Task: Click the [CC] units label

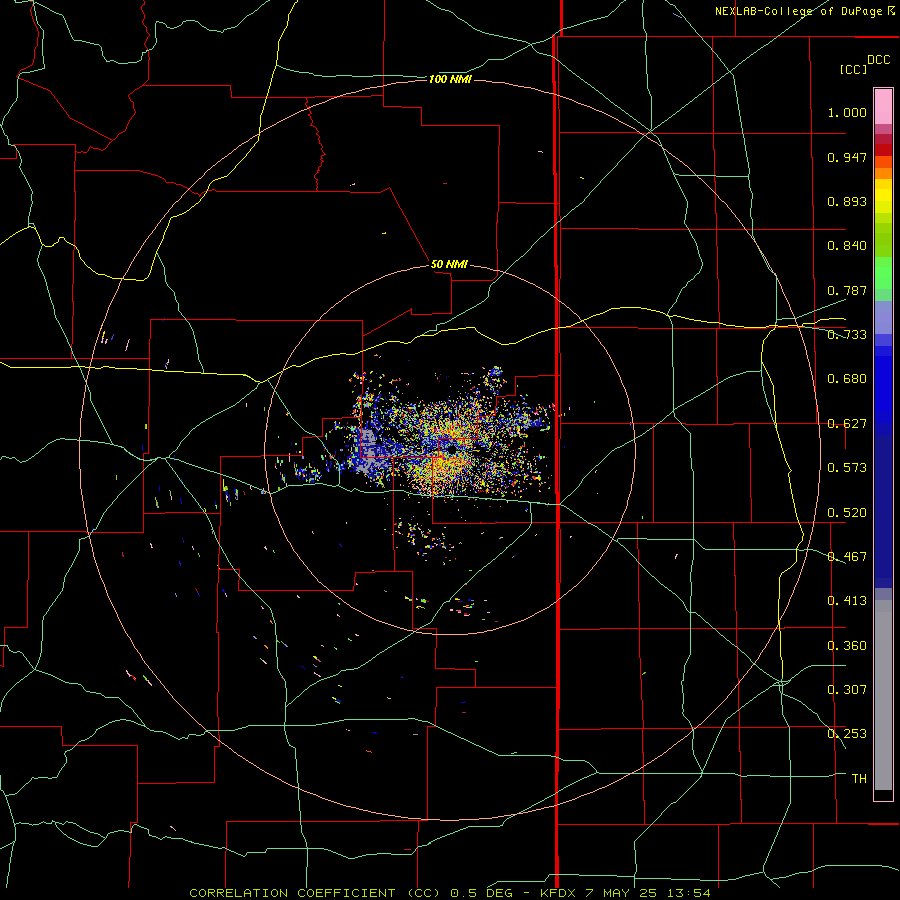Action: [x=853, y=69]
